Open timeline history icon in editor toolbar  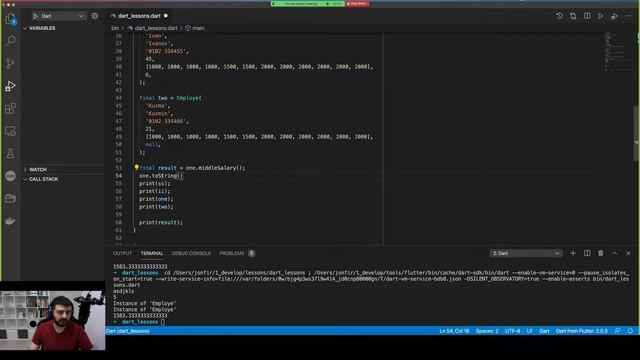[x=559, y=16]
